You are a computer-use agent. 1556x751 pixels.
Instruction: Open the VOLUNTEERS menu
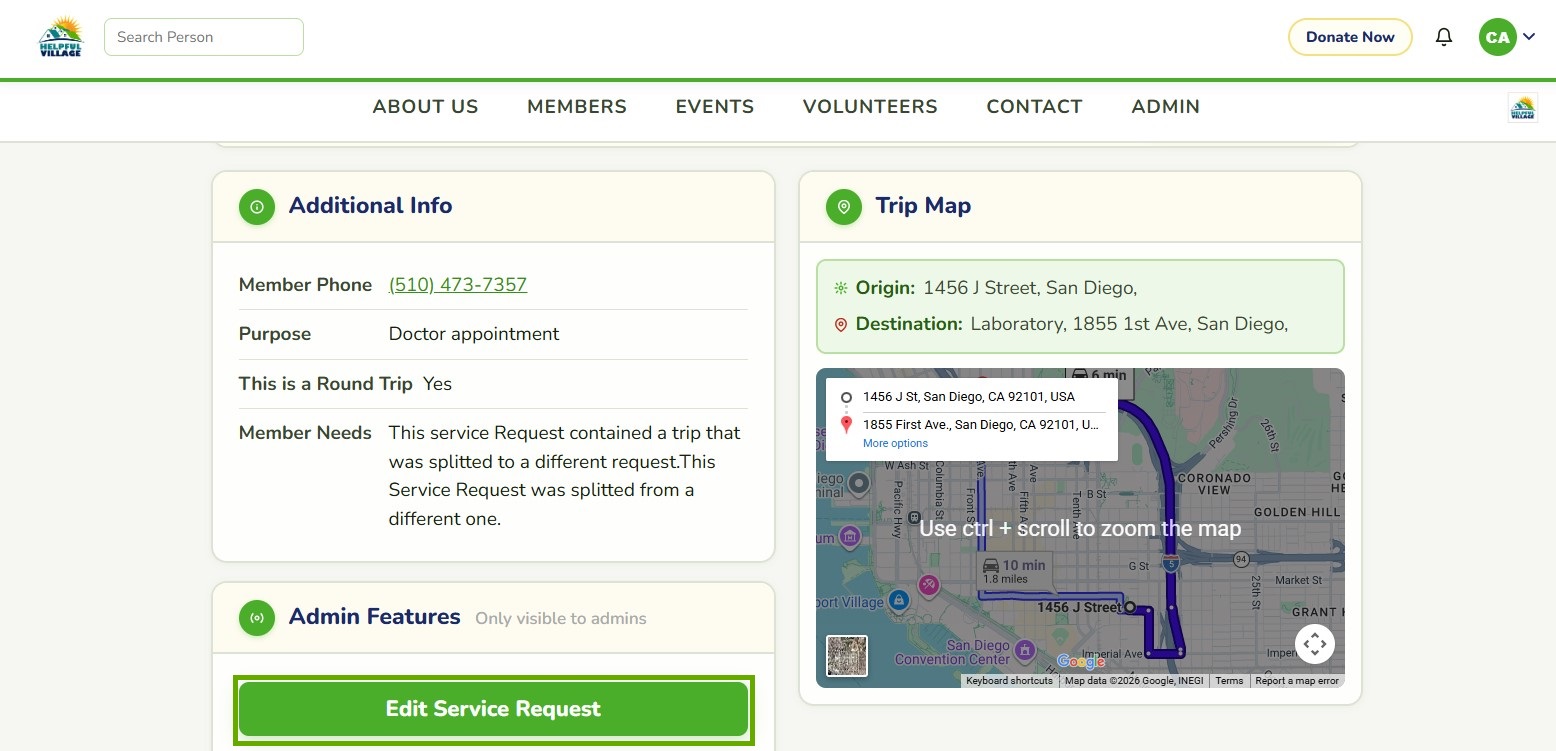click(x=870, y=107)
